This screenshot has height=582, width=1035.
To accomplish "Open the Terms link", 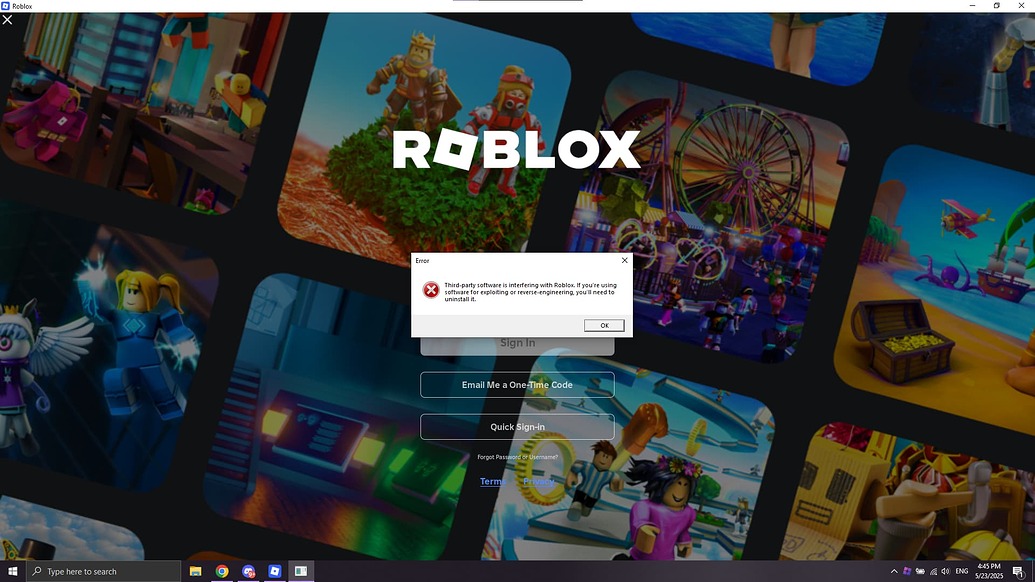I will tap(492, 481).
